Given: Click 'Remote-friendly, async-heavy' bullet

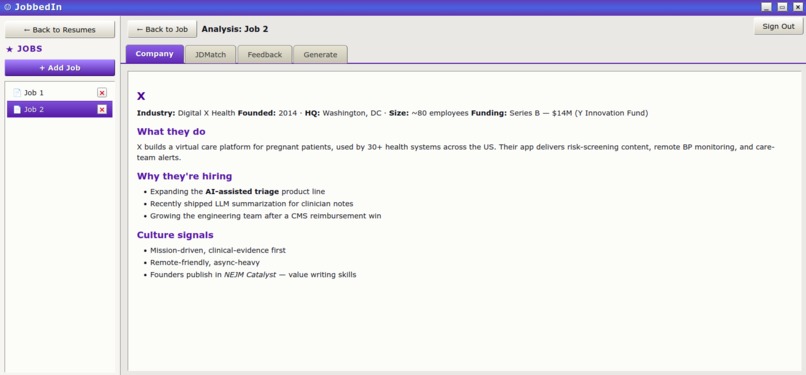Looking at the screenshot, I should point(205,262).
